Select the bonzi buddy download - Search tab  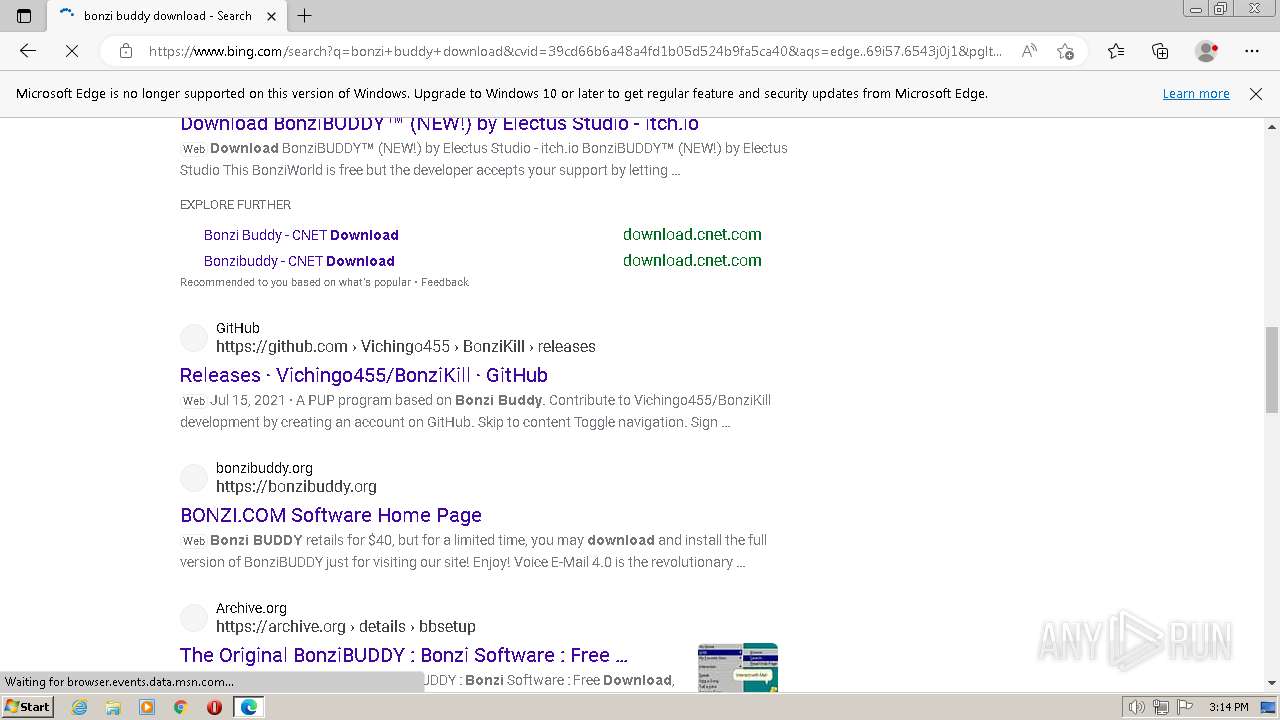pos(167,16)
